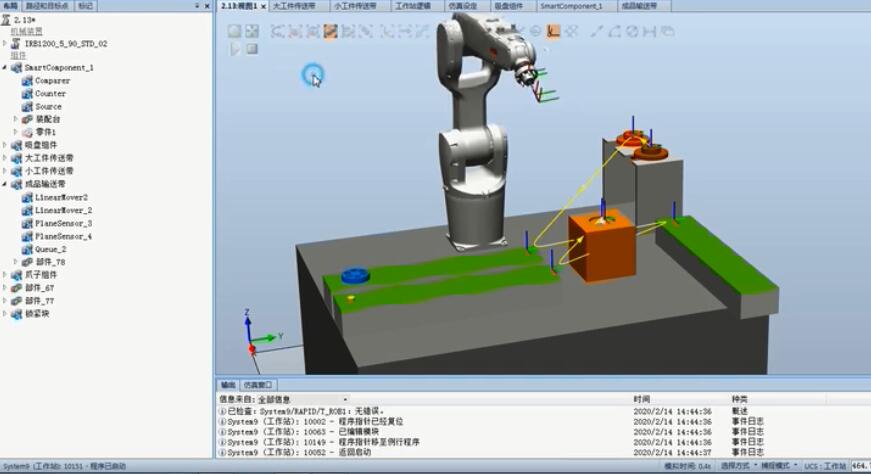Image resolution: width=871 pixels, height=474 pixels.
Task: Click the highlighted orange selection-level icon
Action: point(330,31)
